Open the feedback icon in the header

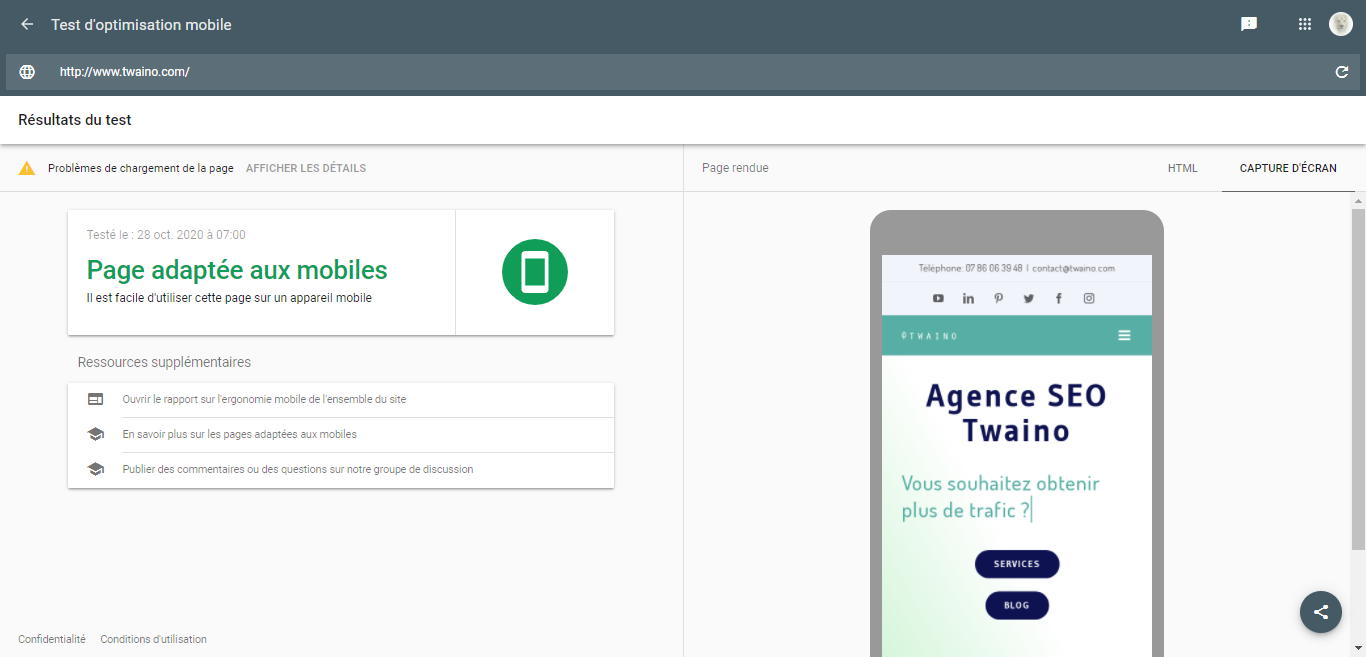click(x=1249, y=24)
